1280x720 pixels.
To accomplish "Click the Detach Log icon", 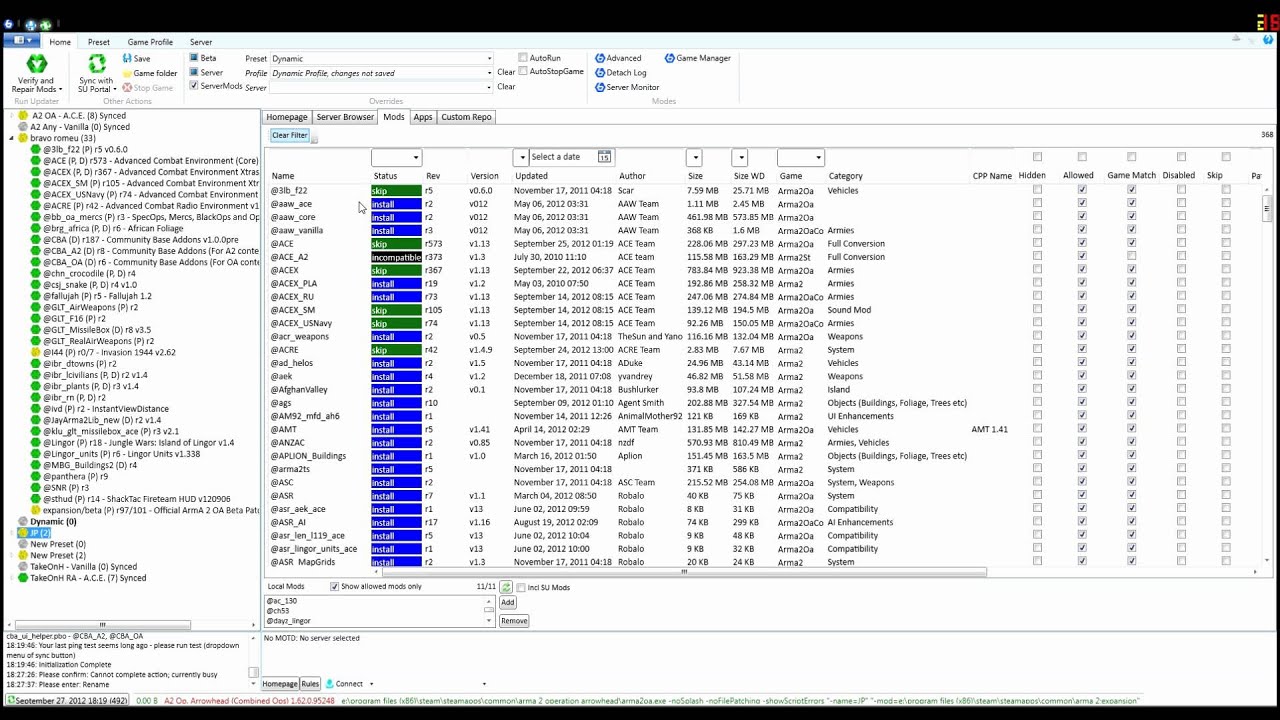I will (600, 73).
